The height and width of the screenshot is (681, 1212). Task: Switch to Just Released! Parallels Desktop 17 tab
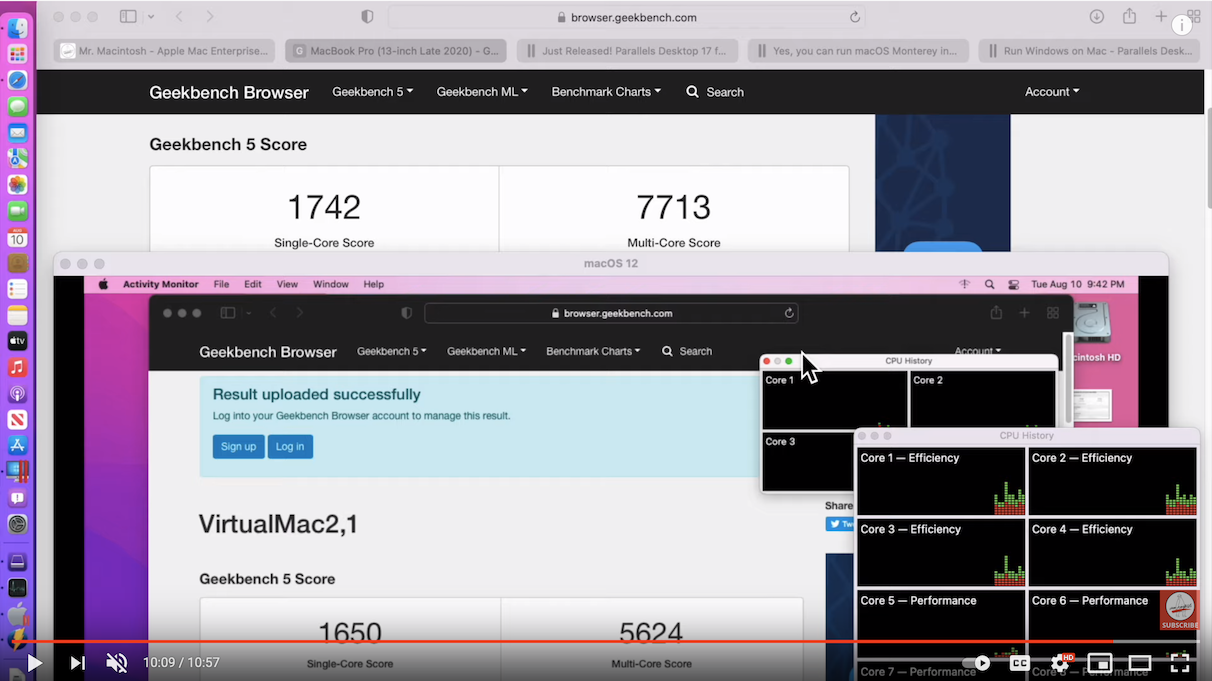[628, 51]
